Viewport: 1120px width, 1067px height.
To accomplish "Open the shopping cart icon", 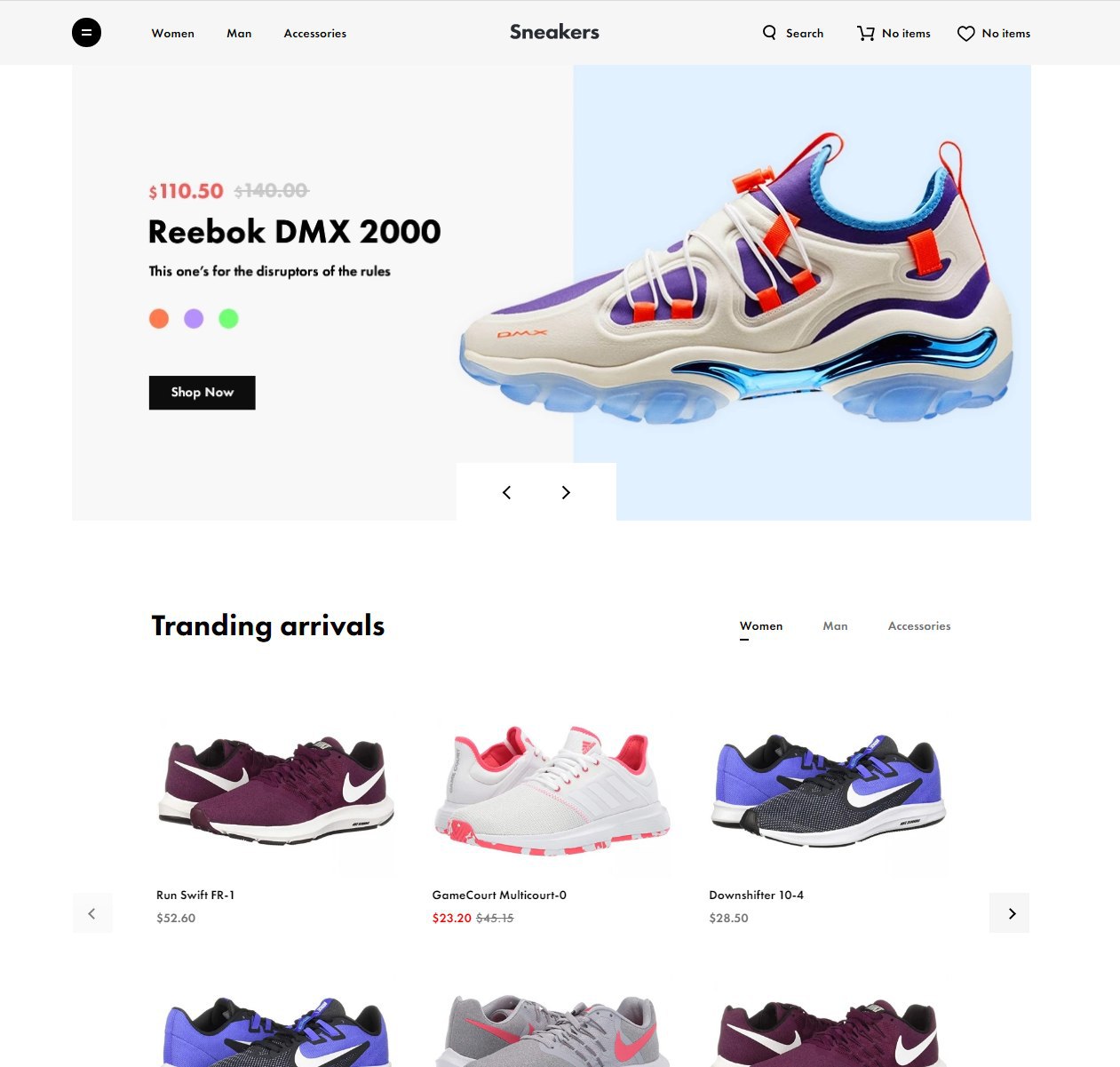I will (x=865, y=34).
